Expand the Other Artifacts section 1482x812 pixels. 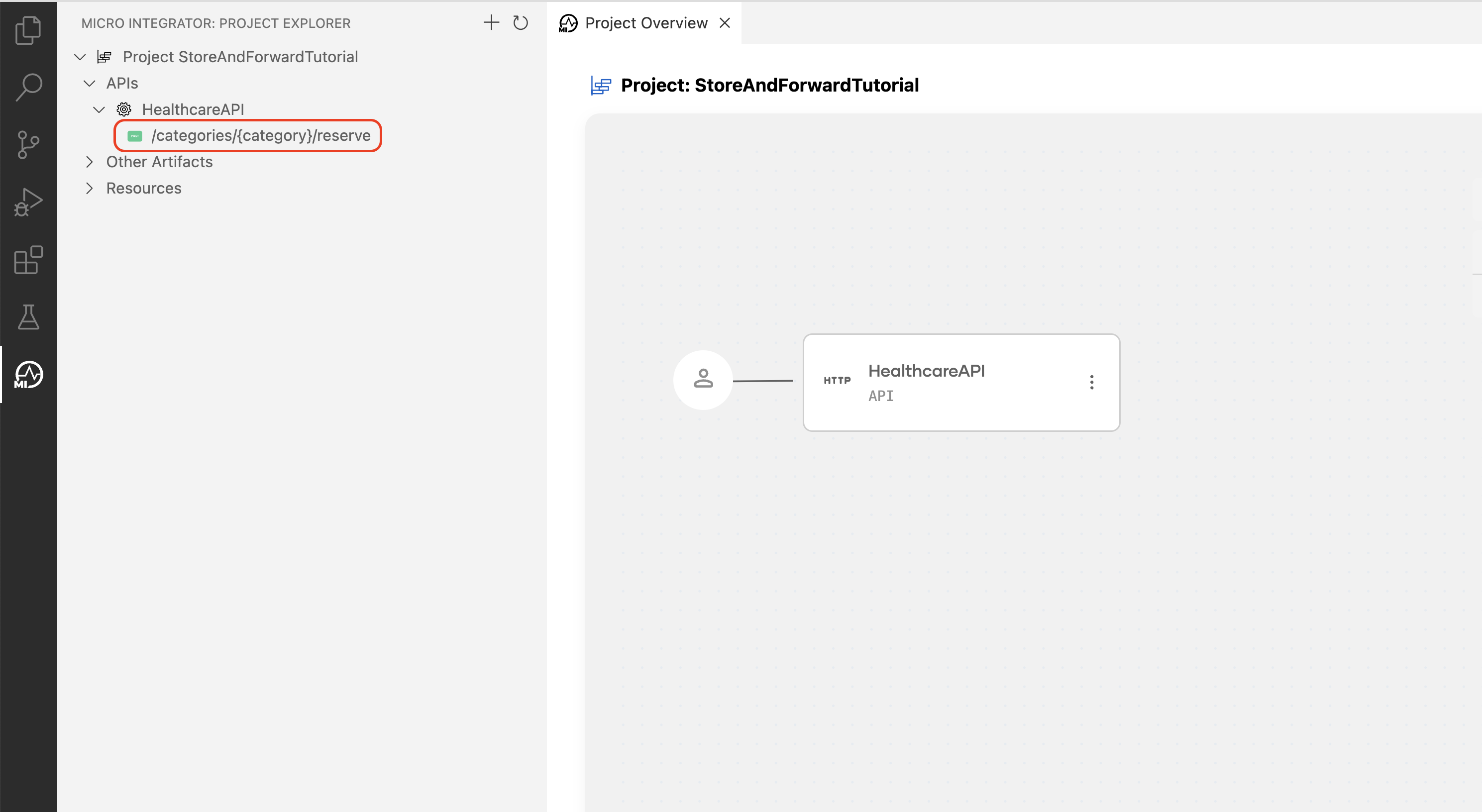click(x=89, y=162)
